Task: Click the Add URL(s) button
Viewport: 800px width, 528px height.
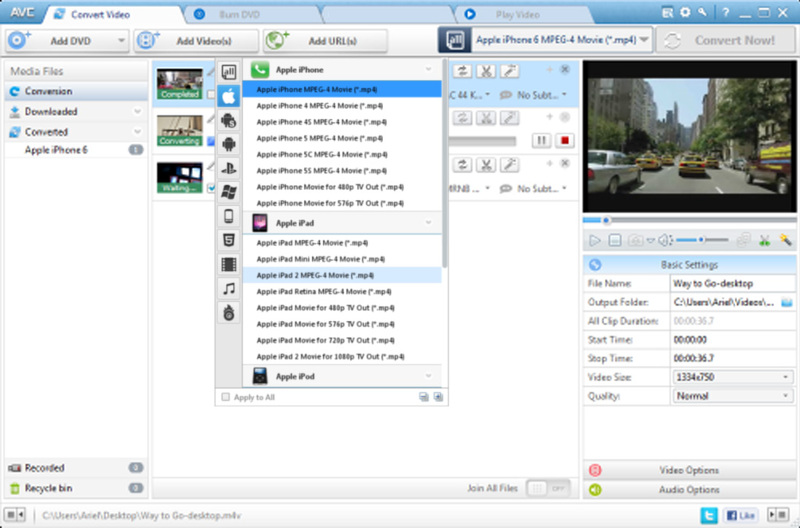Action: 326,40
